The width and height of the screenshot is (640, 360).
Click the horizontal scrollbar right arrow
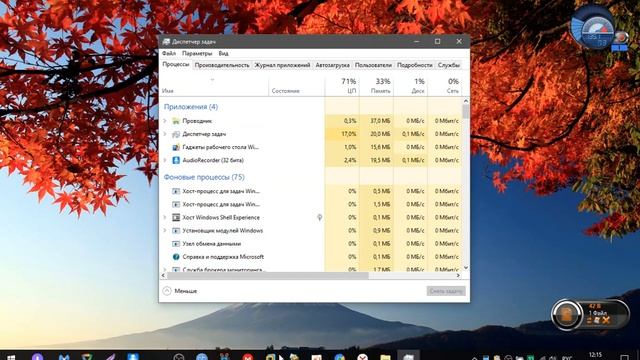(x=458, y=276)
